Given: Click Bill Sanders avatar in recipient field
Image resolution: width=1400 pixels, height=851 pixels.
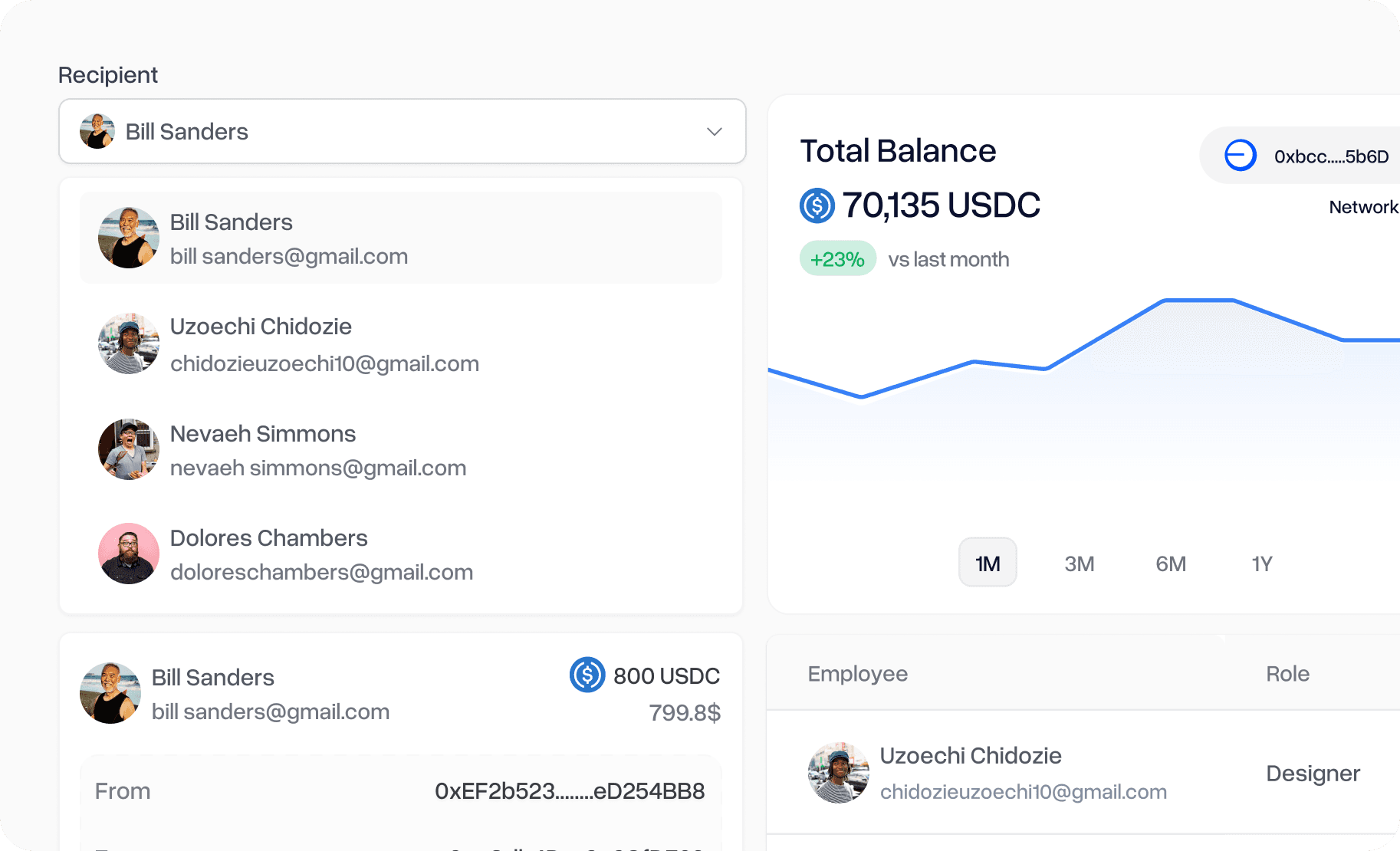Looking at the screenshot, I should tap(97, 131).
